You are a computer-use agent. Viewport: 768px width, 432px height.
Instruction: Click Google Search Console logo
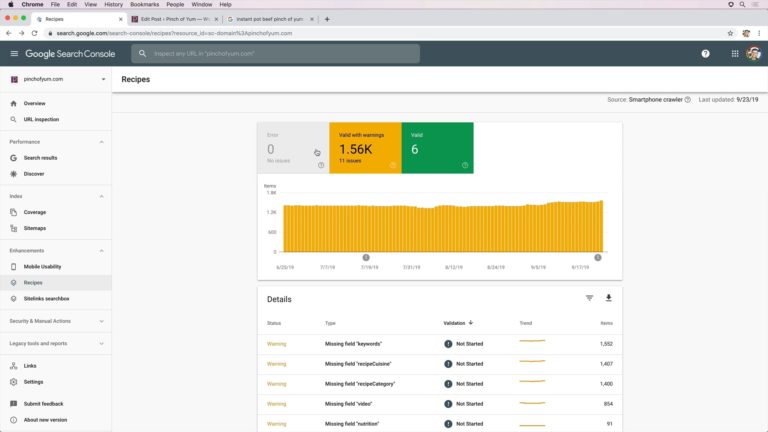point(70,54)
